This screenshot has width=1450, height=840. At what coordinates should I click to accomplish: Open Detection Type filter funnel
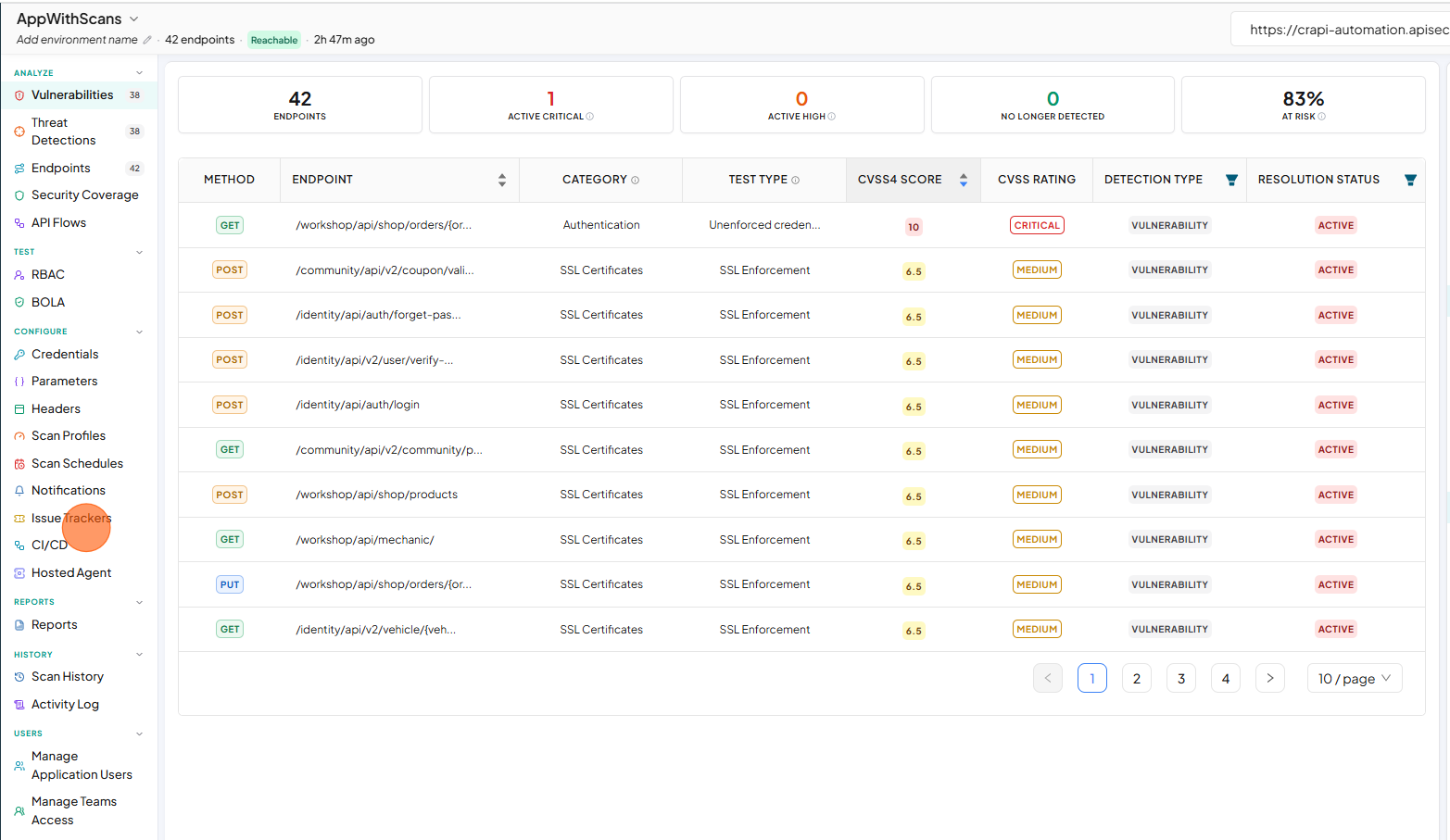(1231, 180)
